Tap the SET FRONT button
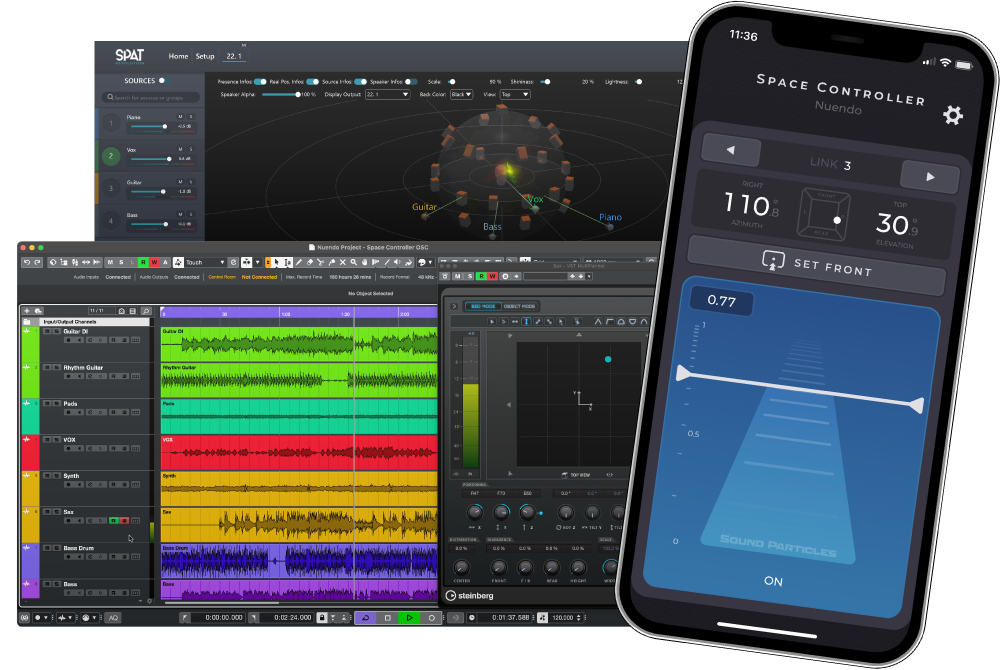 [x=817, y=265]
